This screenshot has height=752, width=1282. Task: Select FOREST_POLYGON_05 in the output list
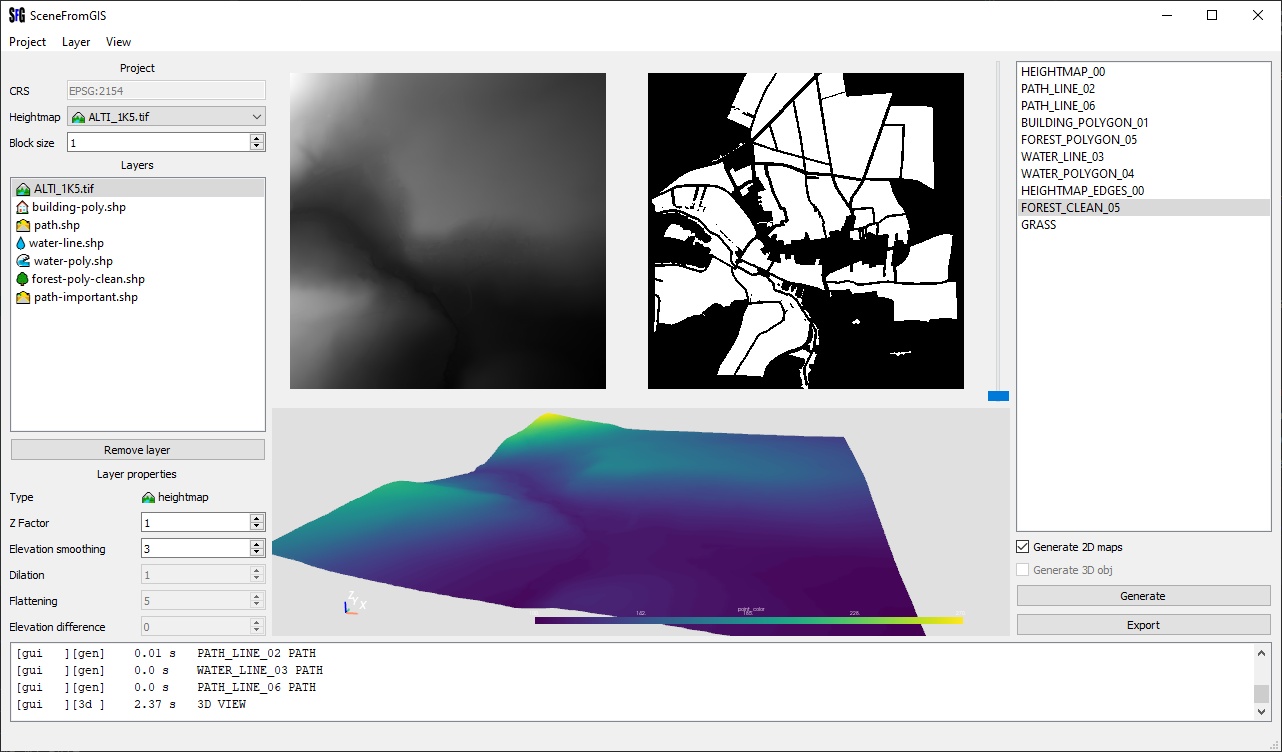(x=1078, y=140)
